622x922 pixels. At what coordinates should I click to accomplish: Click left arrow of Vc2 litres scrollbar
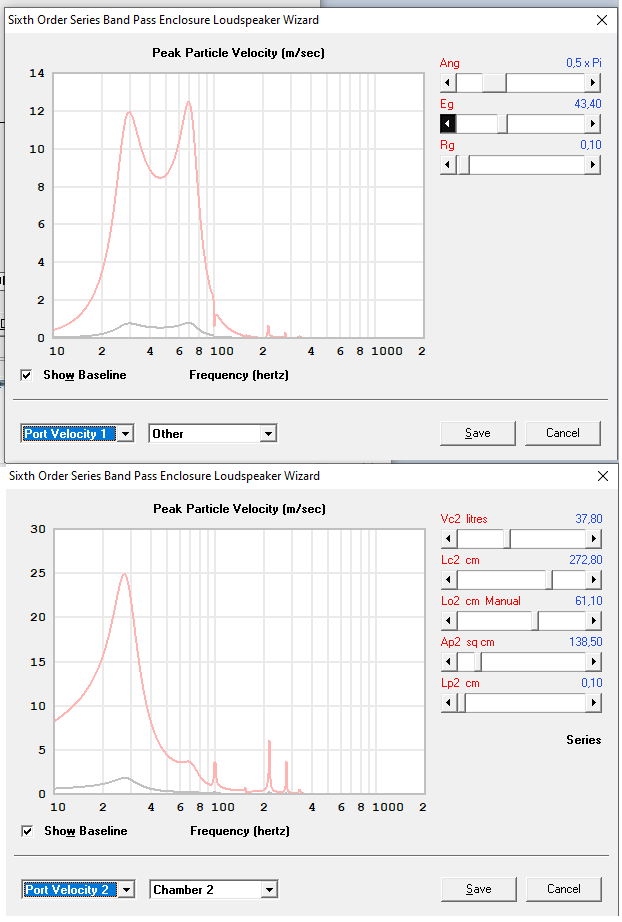coord(449,539)
